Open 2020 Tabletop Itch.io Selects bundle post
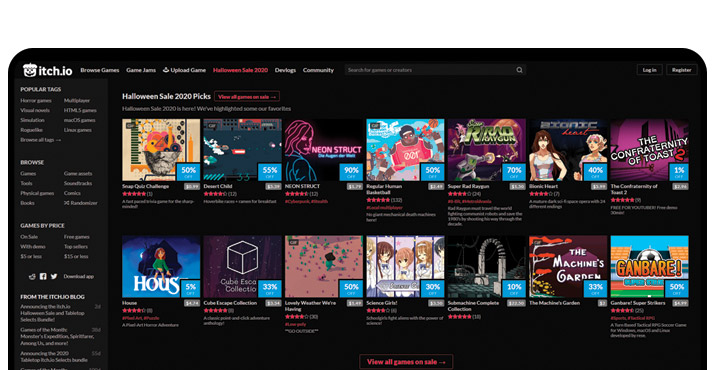Viewport: 715px width, 370px height. pyautogui.click(x=54, y=356)
